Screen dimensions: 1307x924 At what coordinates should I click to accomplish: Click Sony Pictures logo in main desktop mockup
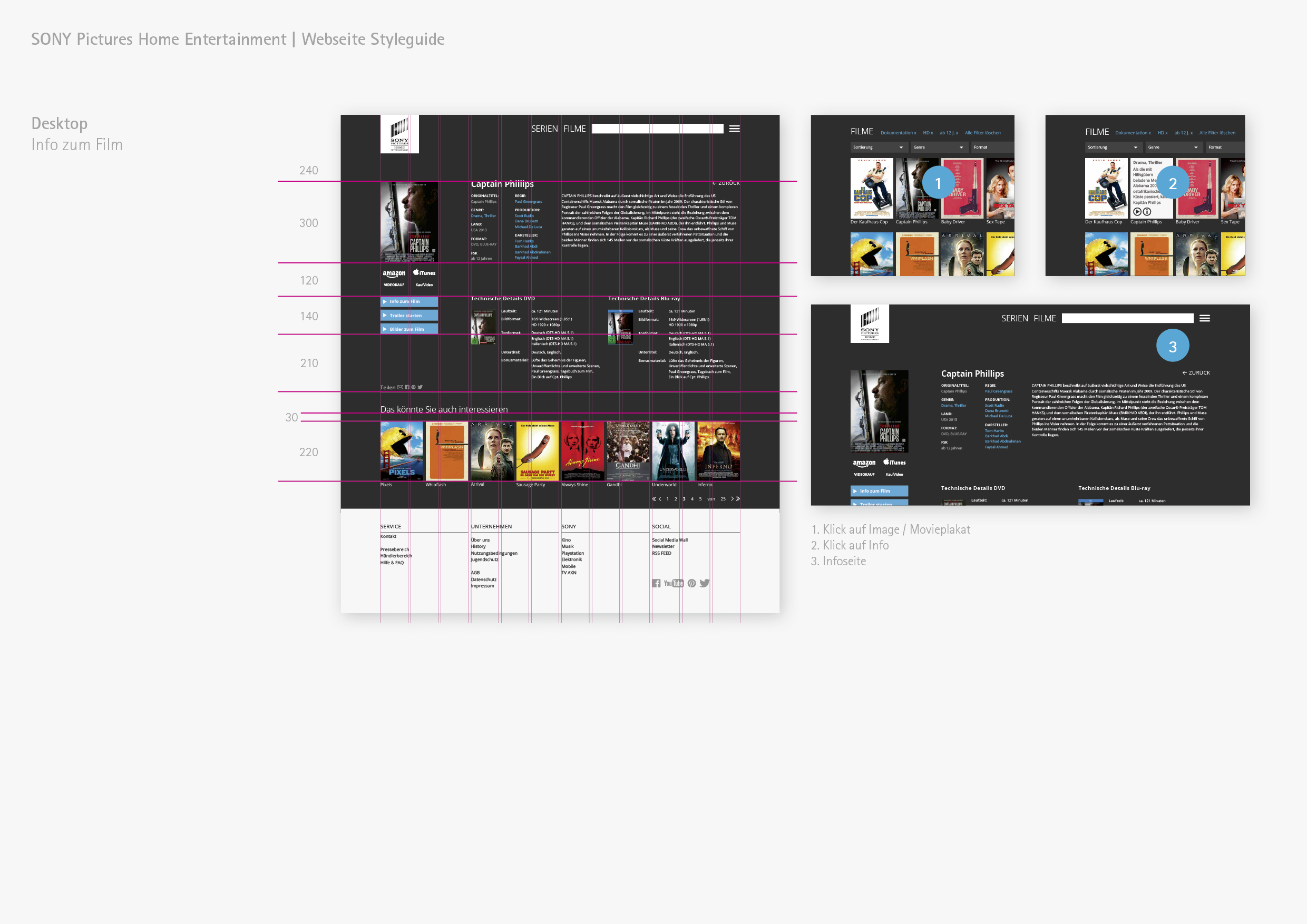click(x=399, y=134)
